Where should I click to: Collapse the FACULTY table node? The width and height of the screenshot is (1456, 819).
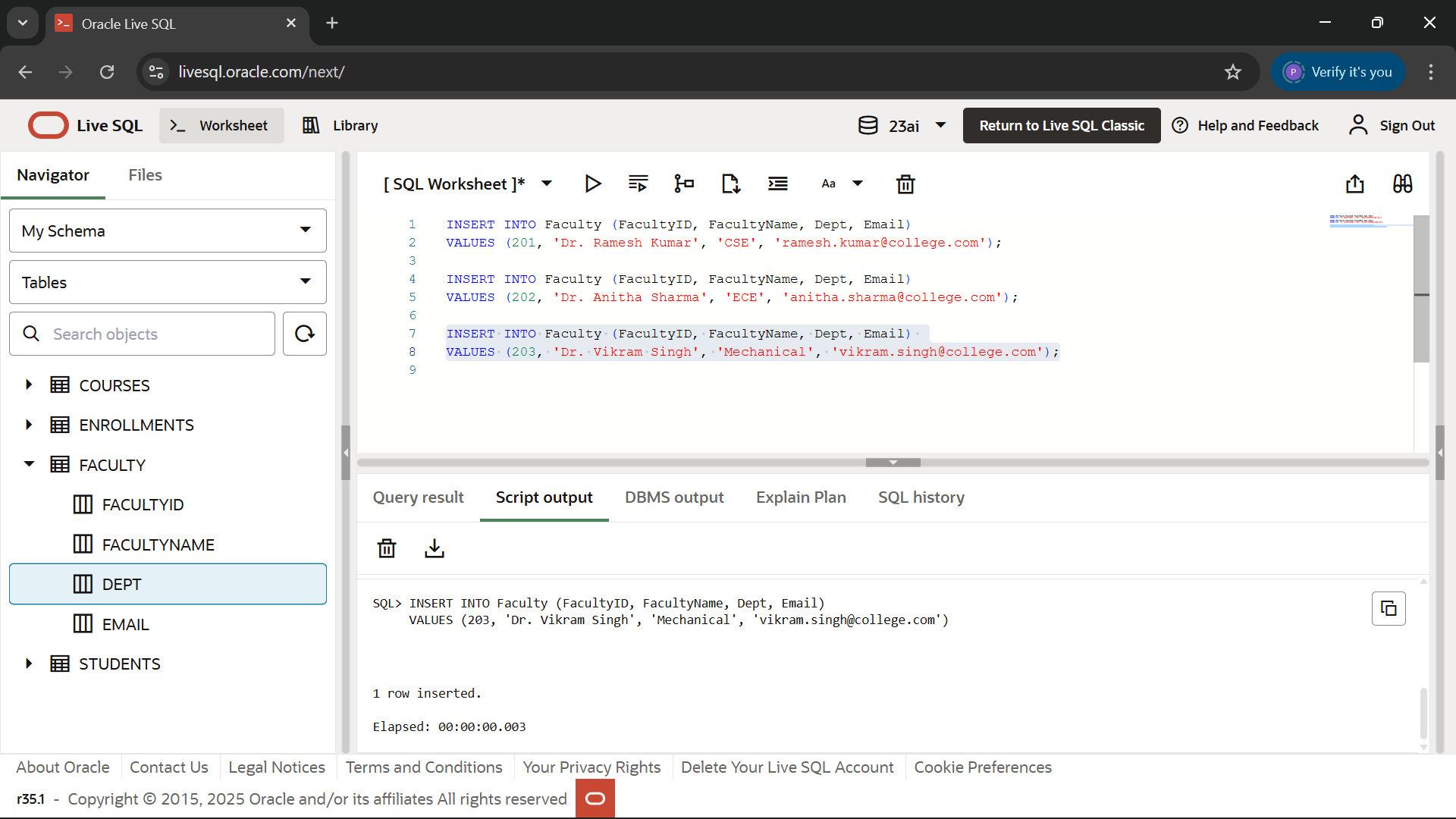pos(29,464)
